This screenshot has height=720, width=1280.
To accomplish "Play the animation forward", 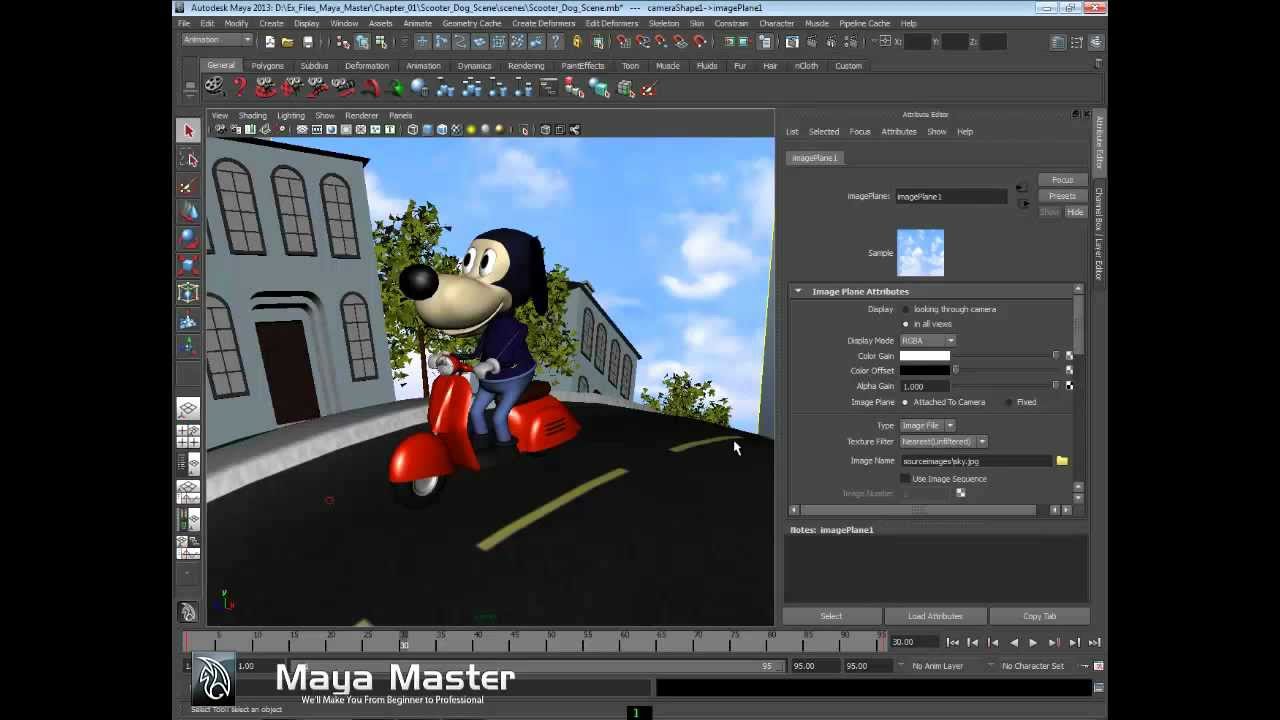I will (x=1033, y=642).
